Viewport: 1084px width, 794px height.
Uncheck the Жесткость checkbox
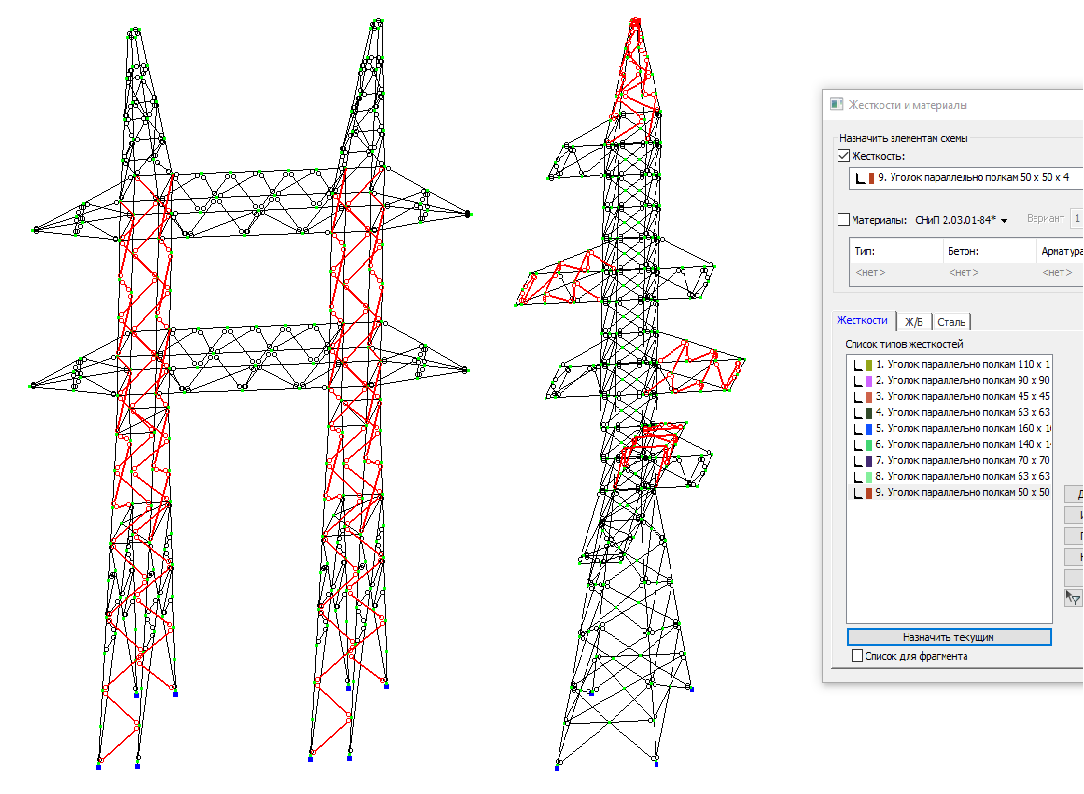click(x=843, y=157)
